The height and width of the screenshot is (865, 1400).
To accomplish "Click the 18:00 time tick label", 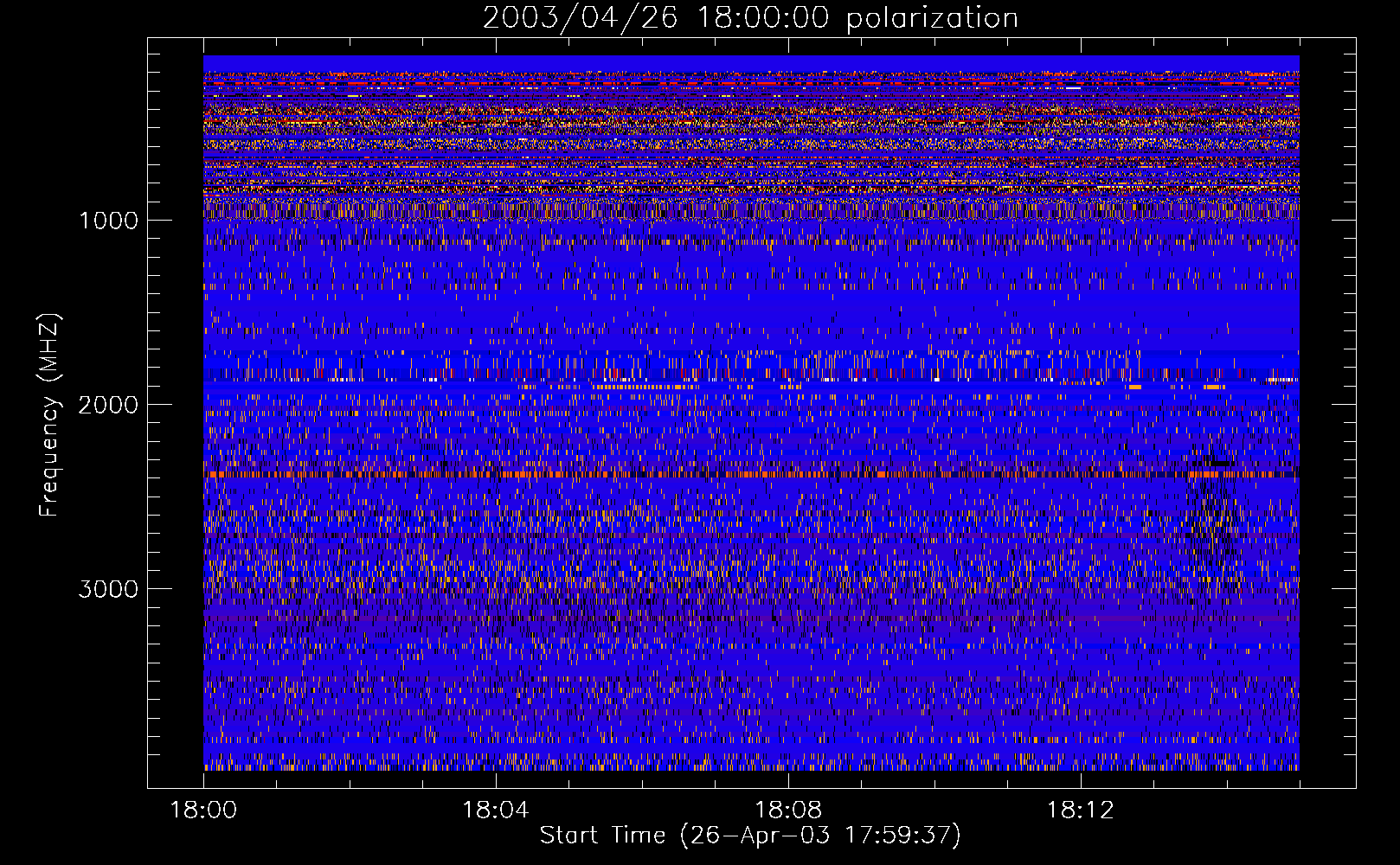I will pyautogui.click(x=203, y=811).
